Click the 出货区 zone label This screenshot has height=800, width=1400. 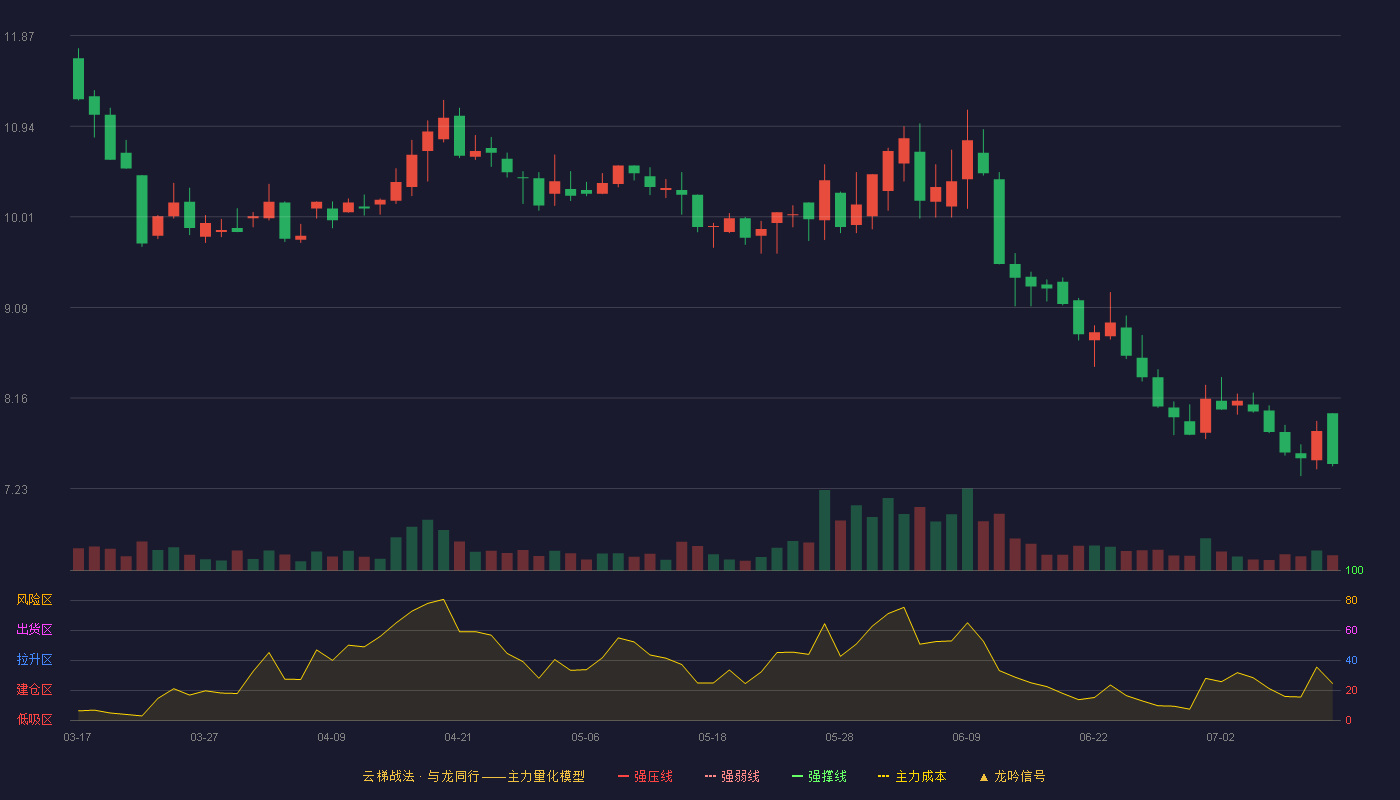coord(34,630)
